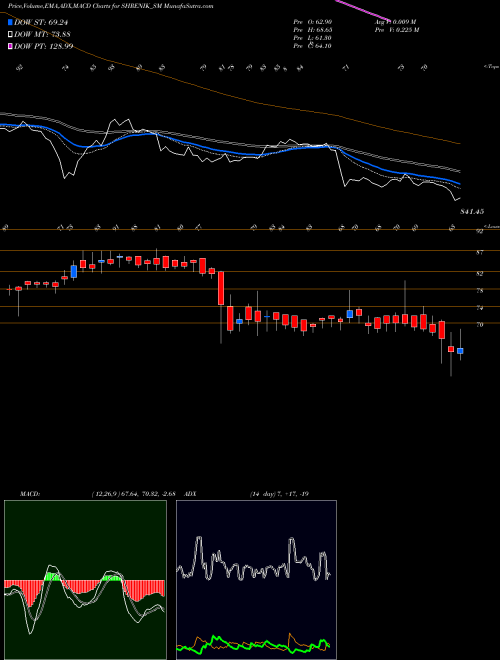Select the Pre L: 61.80 value
This screenshot has width=500, height=660.
pyautogui.click(x=313, y=38)
